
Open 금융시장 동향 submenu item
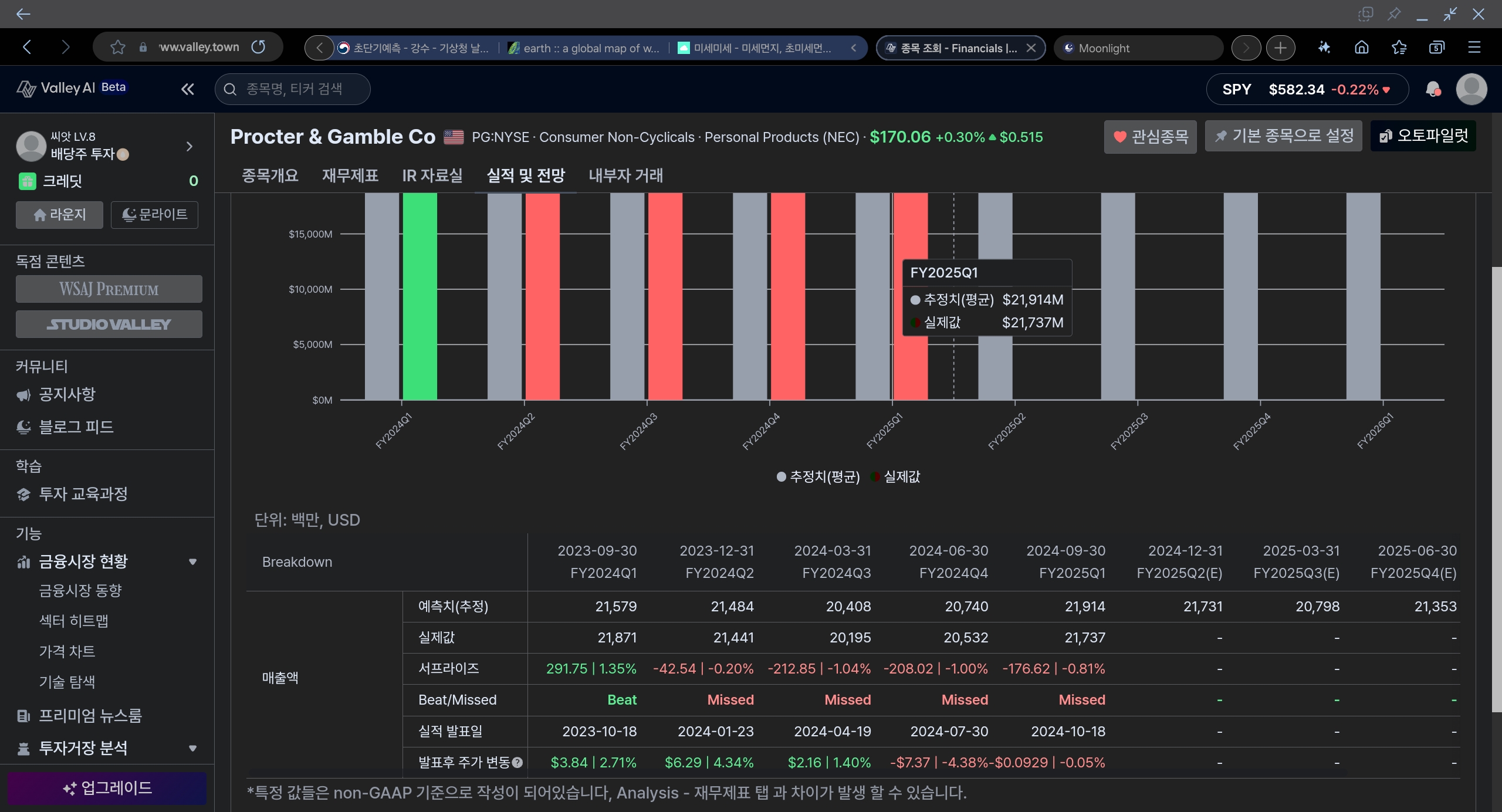click(80, 591)
